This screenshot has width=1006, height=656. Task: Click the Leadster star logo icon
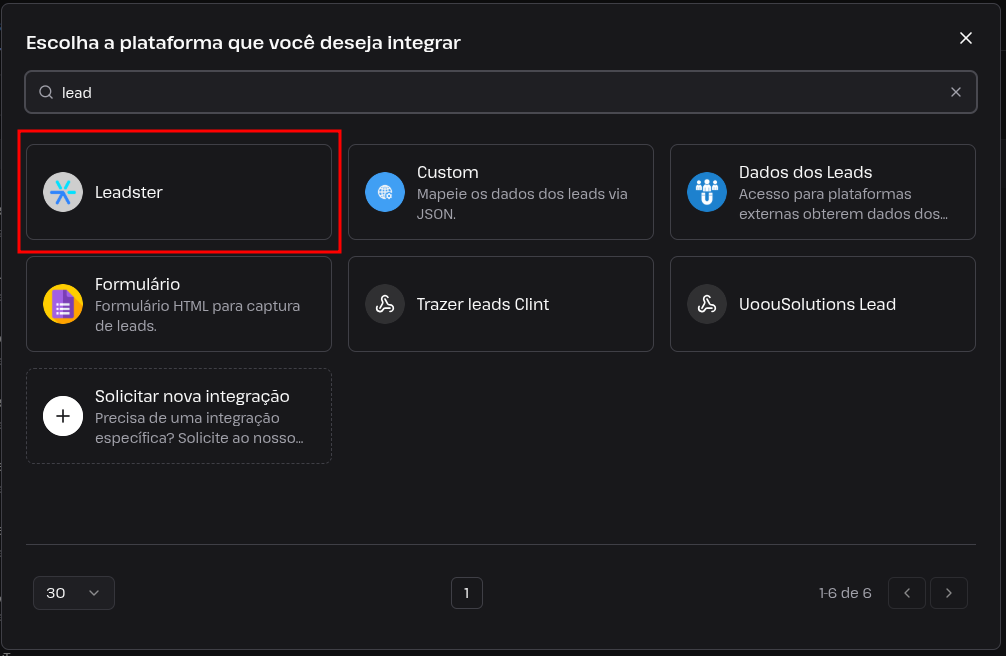[63, 192]
